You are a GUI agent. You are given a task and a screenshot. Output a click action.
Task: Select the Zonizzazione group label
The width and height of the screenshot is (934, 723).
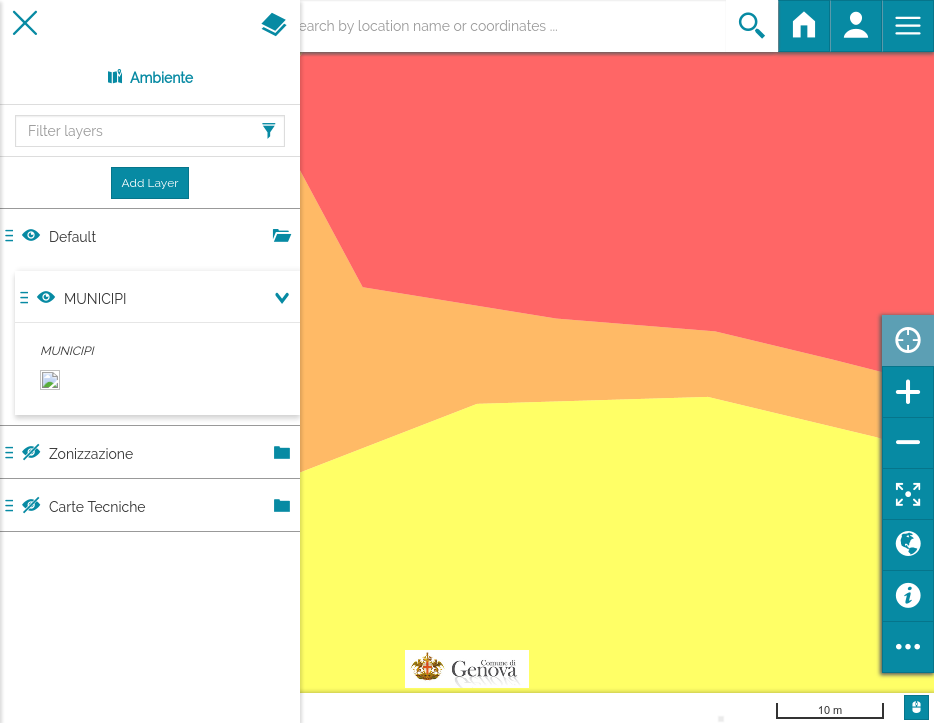(x=91, y=454)
